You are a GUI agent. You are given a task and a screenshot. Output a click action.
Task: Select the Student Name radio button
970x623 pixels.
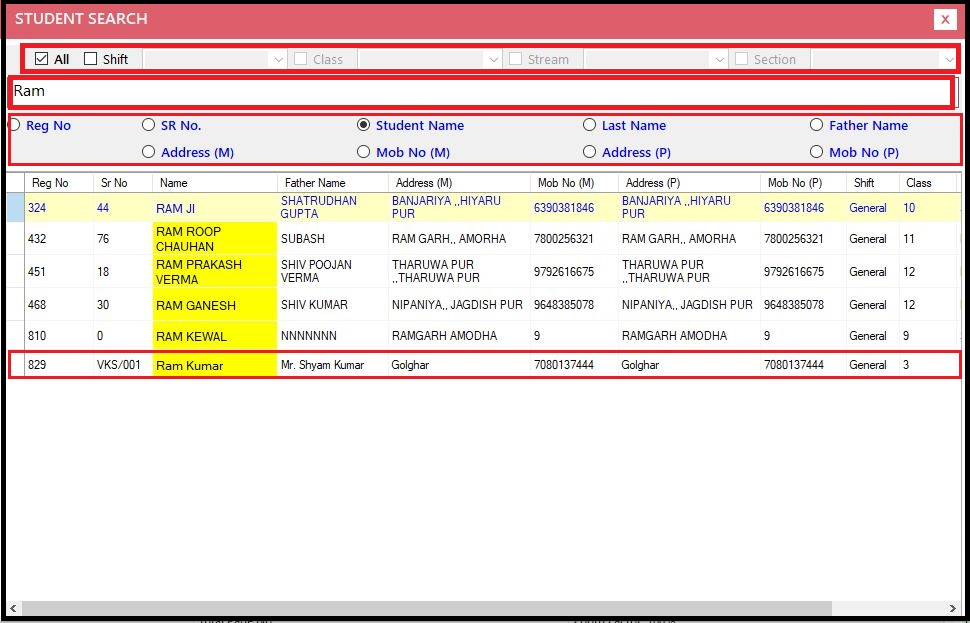(x=363, y=125)
